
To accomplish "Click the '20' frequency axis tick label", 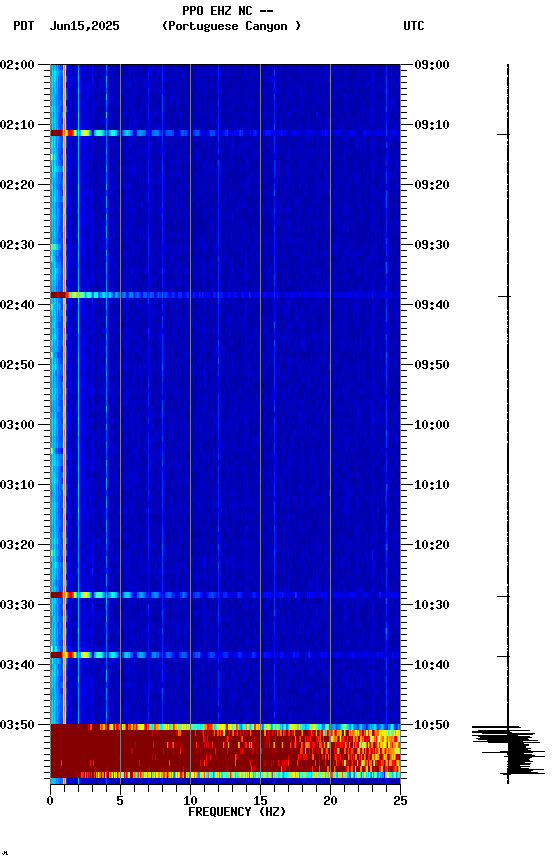I will click(x=330, y=801).
